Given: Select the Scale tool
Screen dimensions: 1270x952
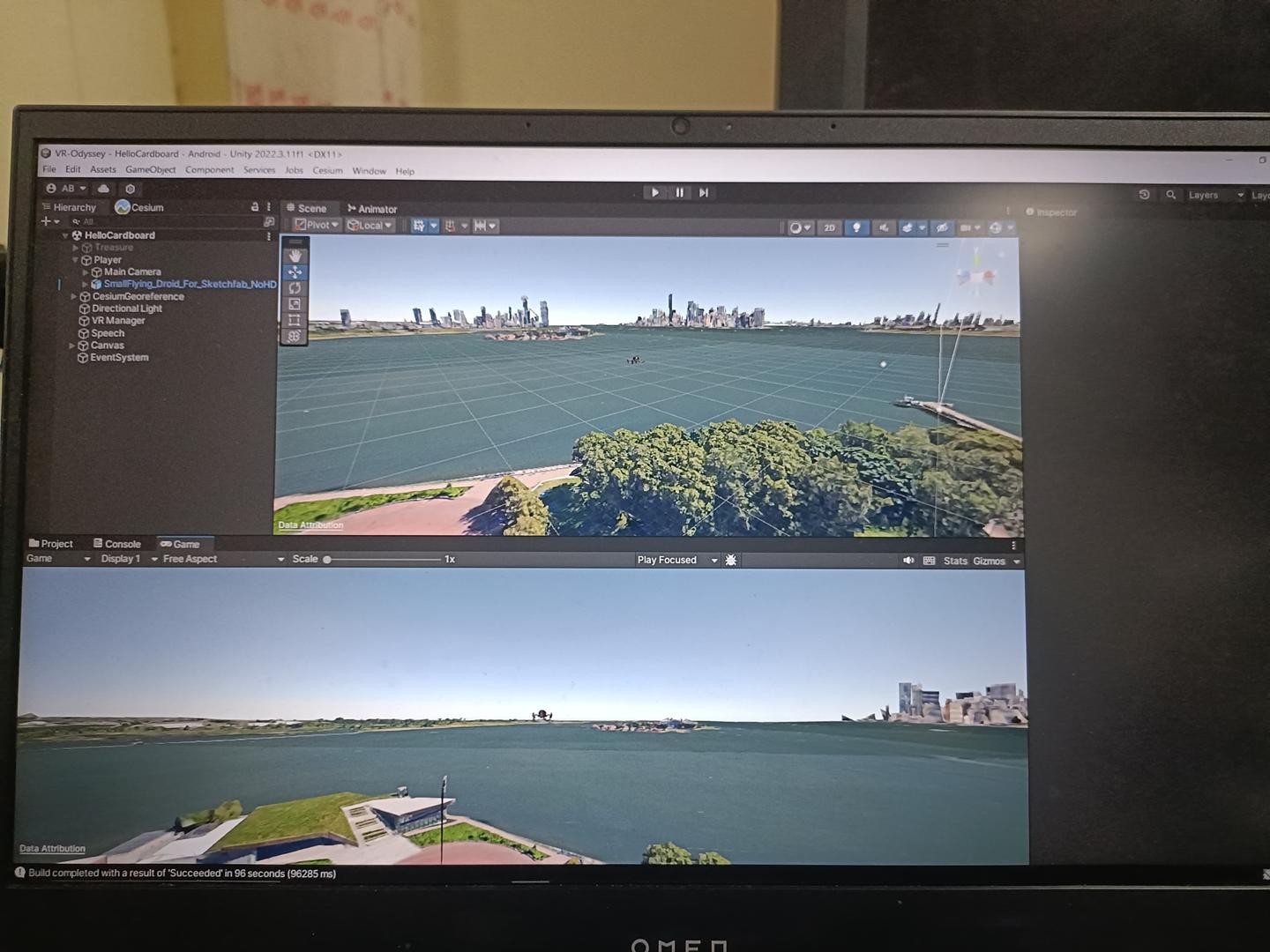Looking at the screenshot, I should (295, 303).
